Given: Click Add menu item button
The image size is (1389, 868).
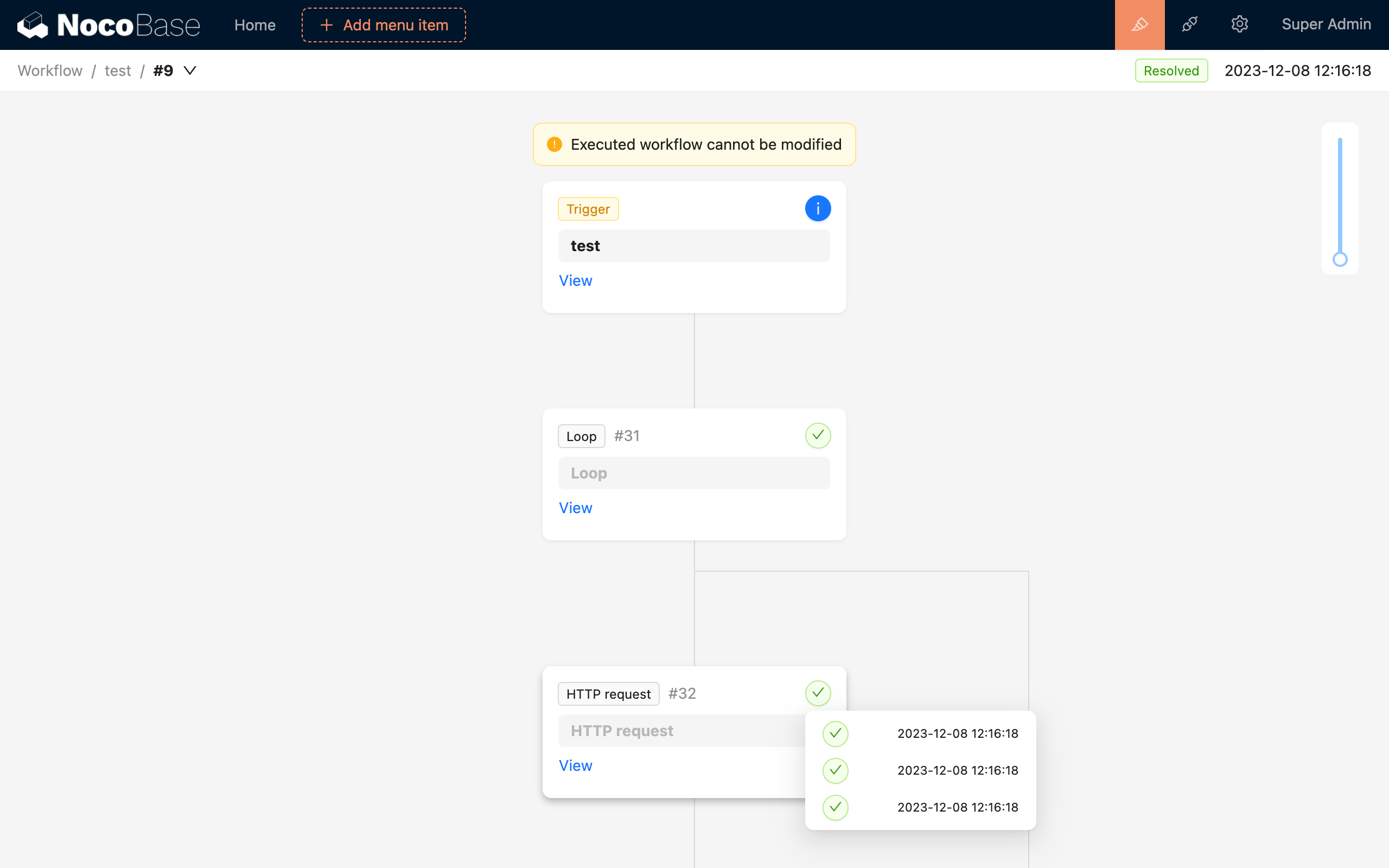Looking at the screenshot, I should (384, 25).
